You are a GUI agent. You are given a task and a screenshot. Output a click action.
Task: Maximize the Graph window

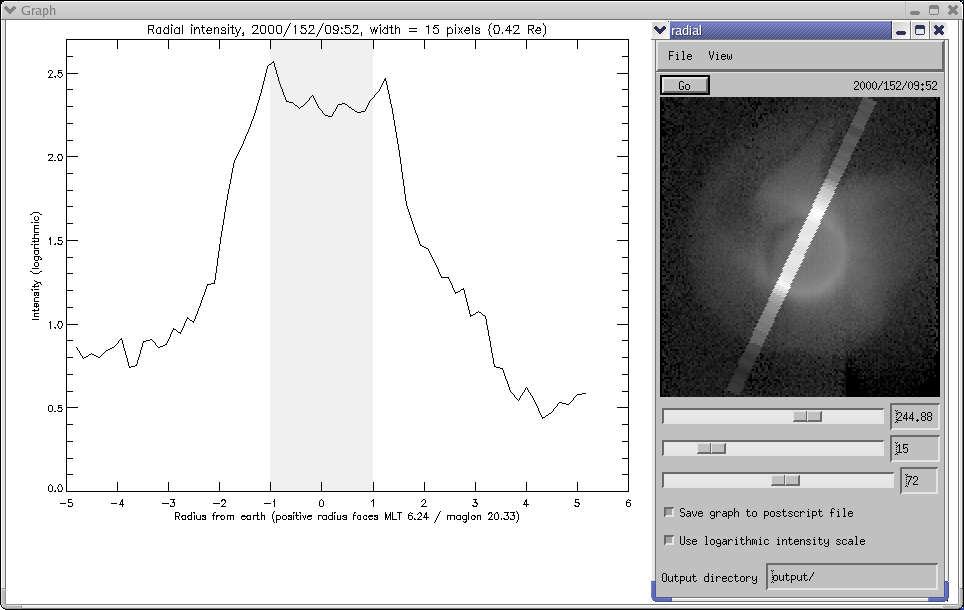click(934, 10)
